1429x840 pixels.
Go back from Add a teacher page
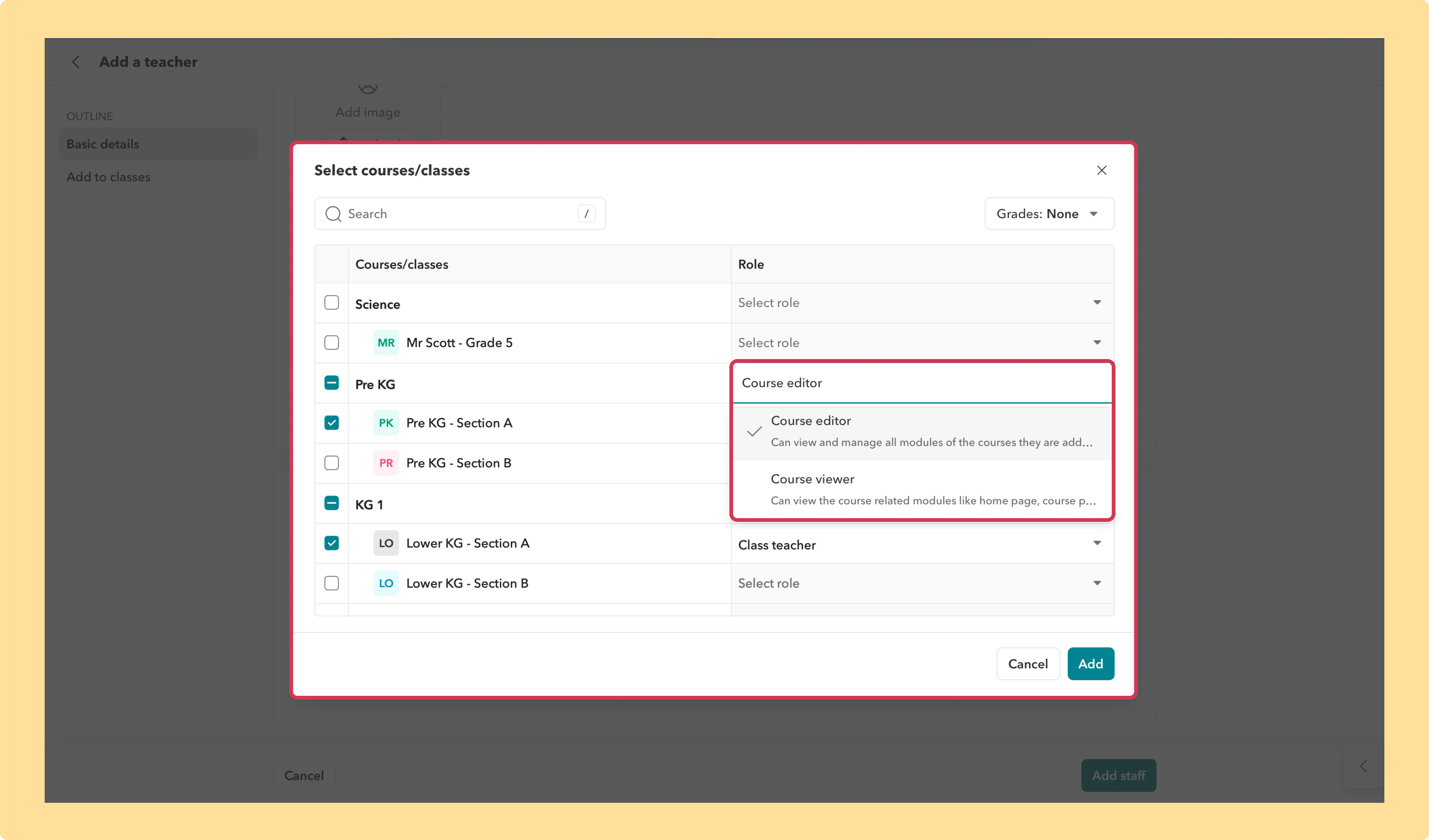click(x=75, y=62)
